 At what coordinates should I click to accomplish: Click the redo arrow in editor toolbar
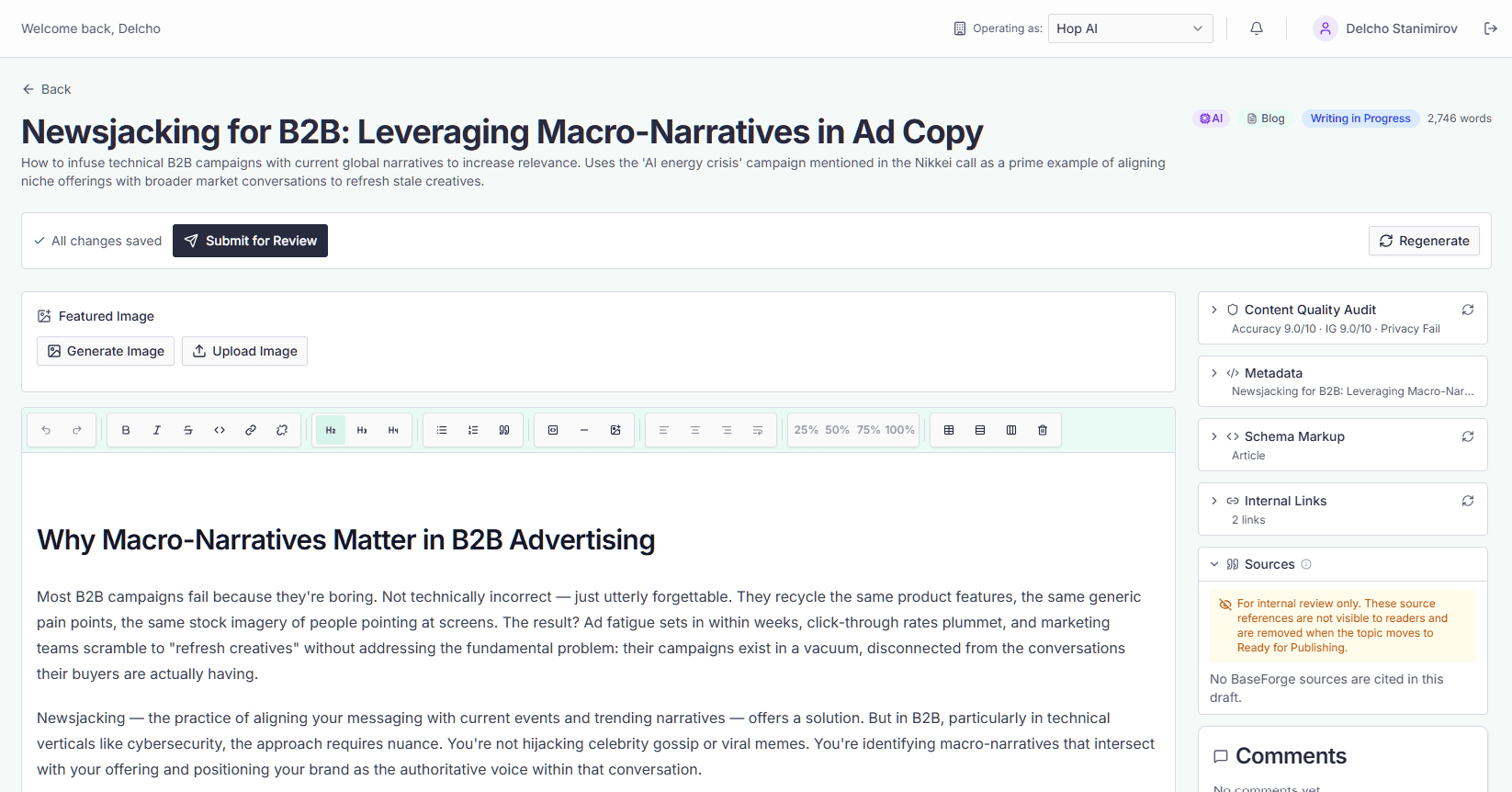click(77, 430)
